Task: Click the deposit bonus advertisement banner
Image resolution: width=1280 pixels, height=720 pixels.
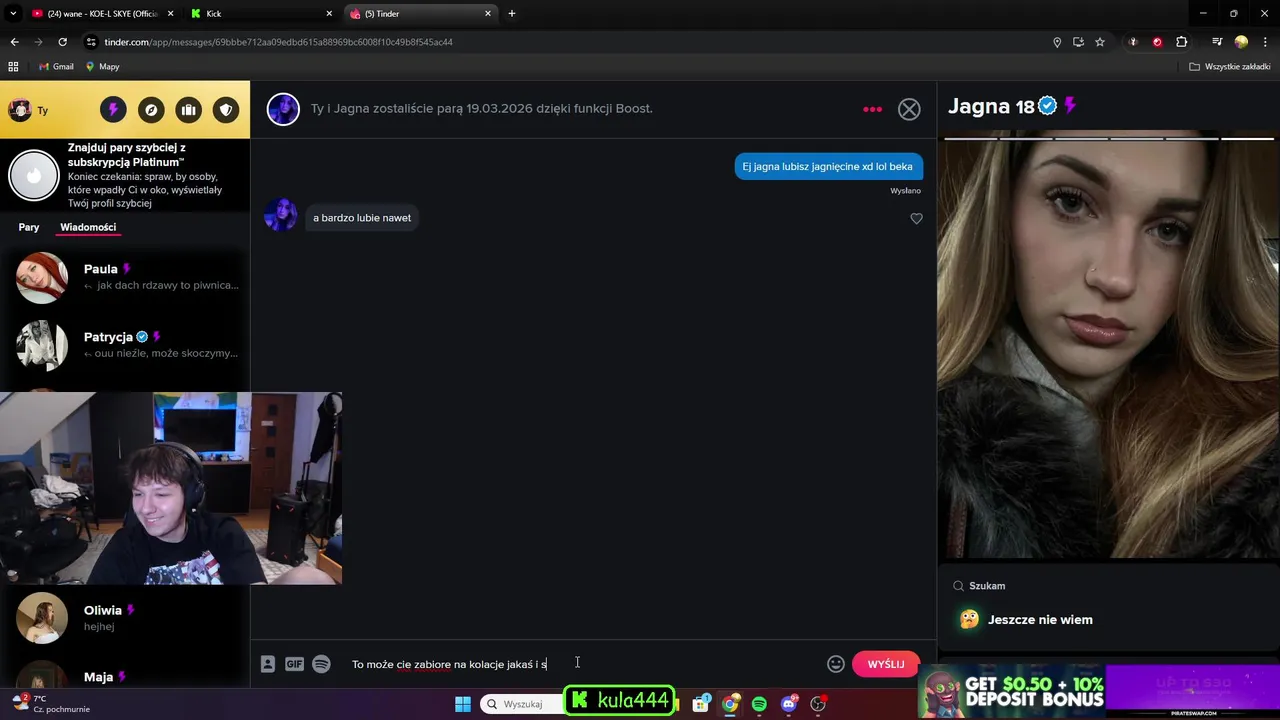Action: pos(1098,692)
